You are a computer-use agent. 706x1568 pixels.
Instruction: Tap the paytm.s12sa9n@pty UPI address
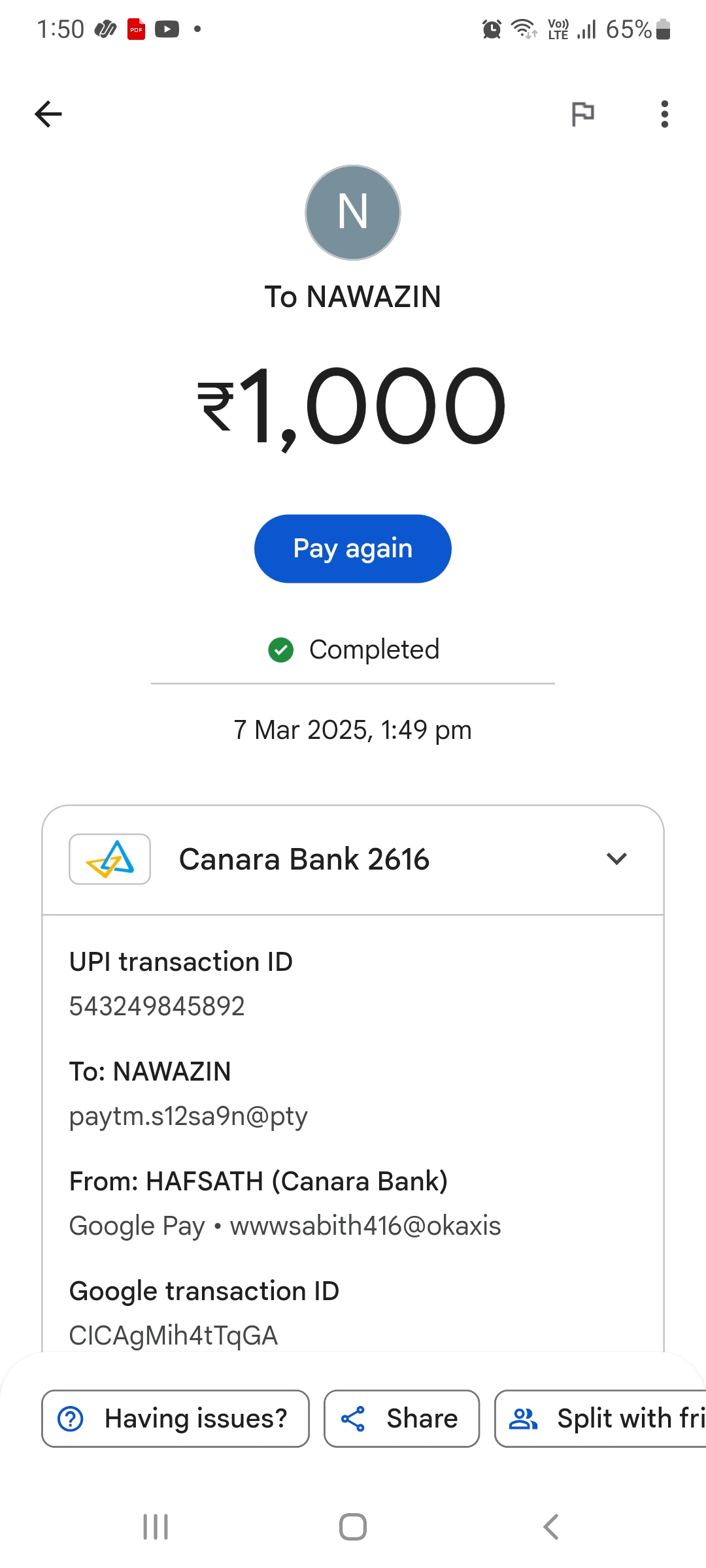188,1116
